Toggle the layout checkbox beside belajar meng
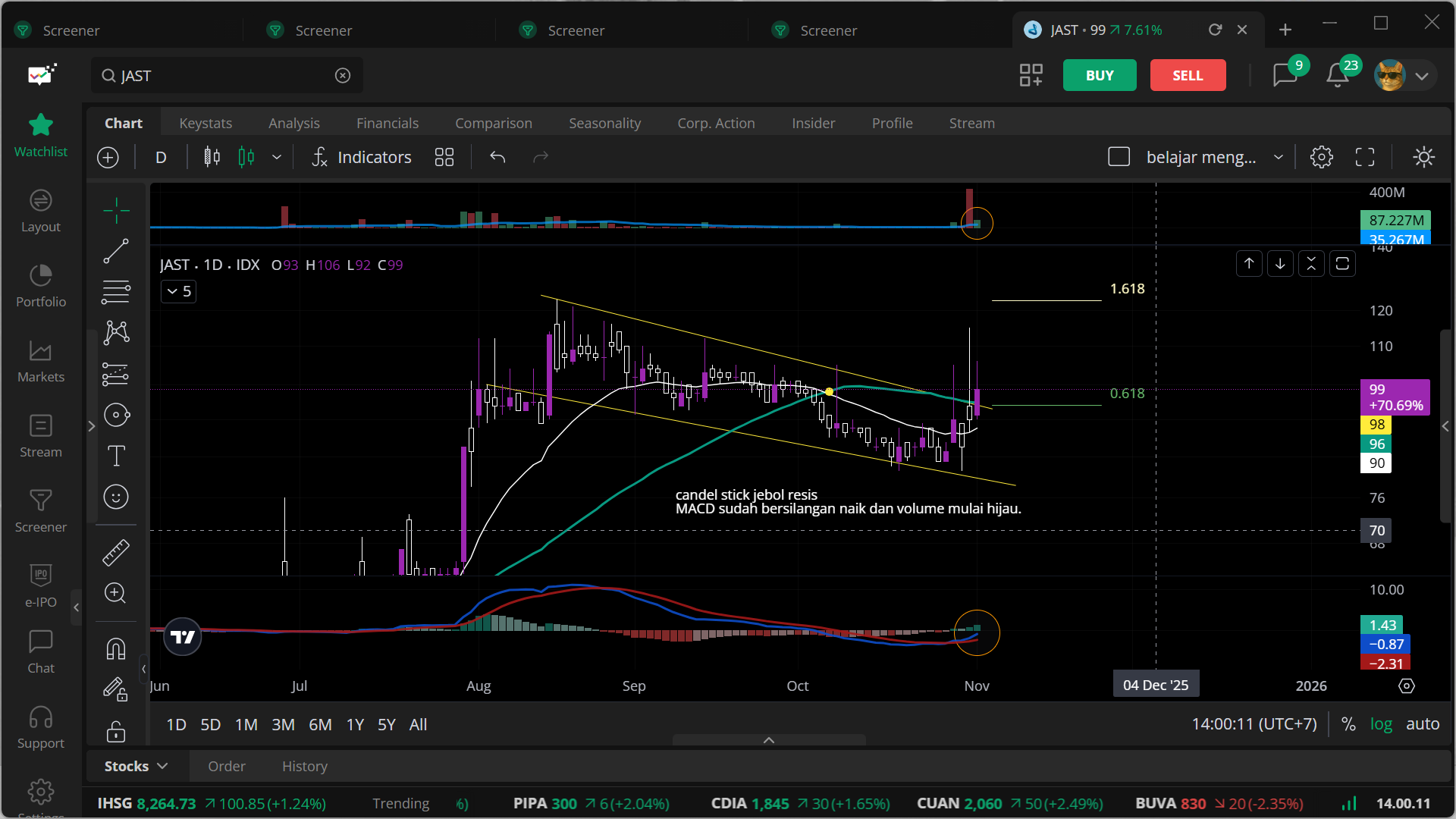The height and width of the screenshot is (819, 1456). point(1119,157)
